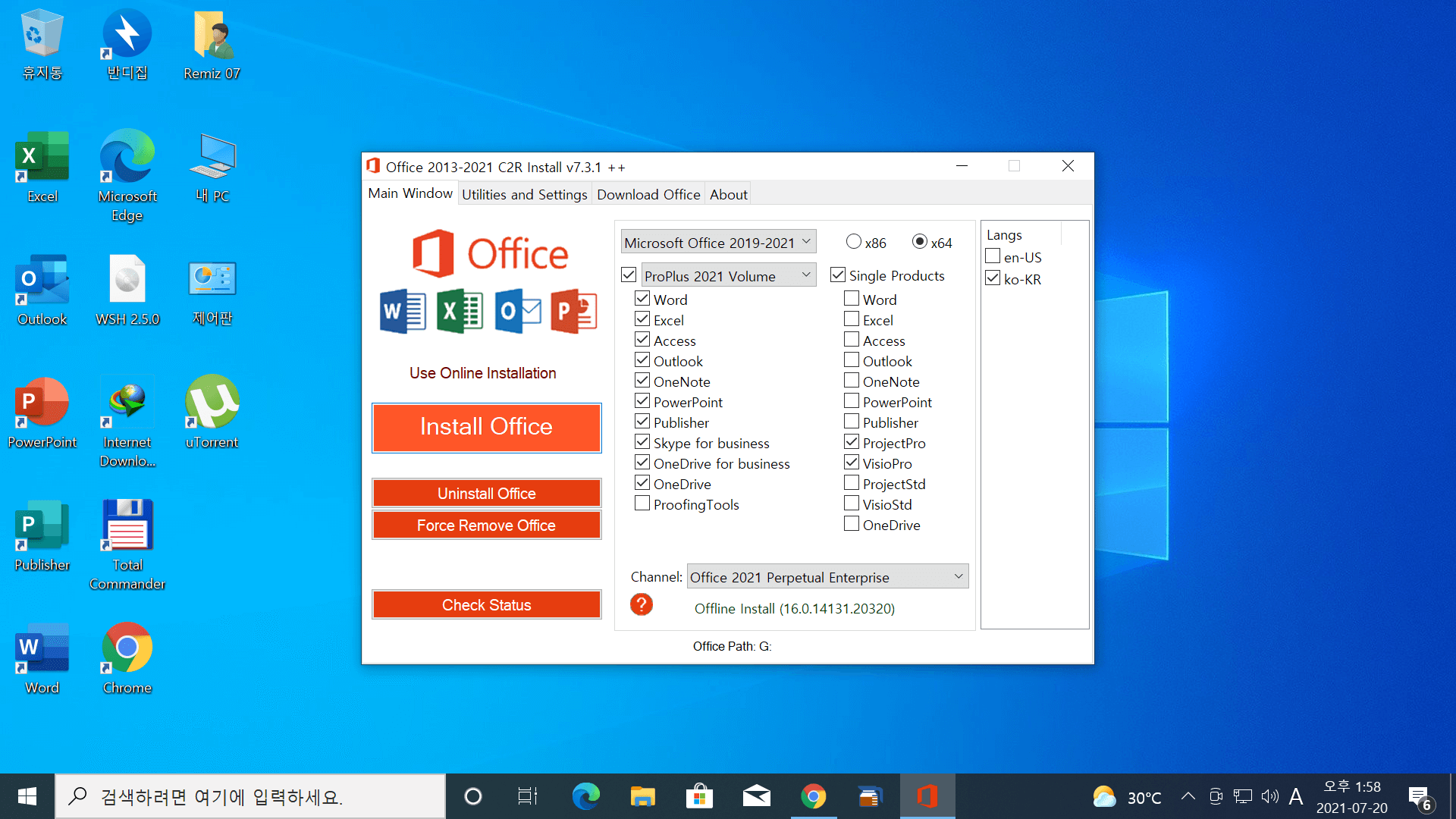
Task: Open the notification center icon
Action: (x=1421, y=797)
